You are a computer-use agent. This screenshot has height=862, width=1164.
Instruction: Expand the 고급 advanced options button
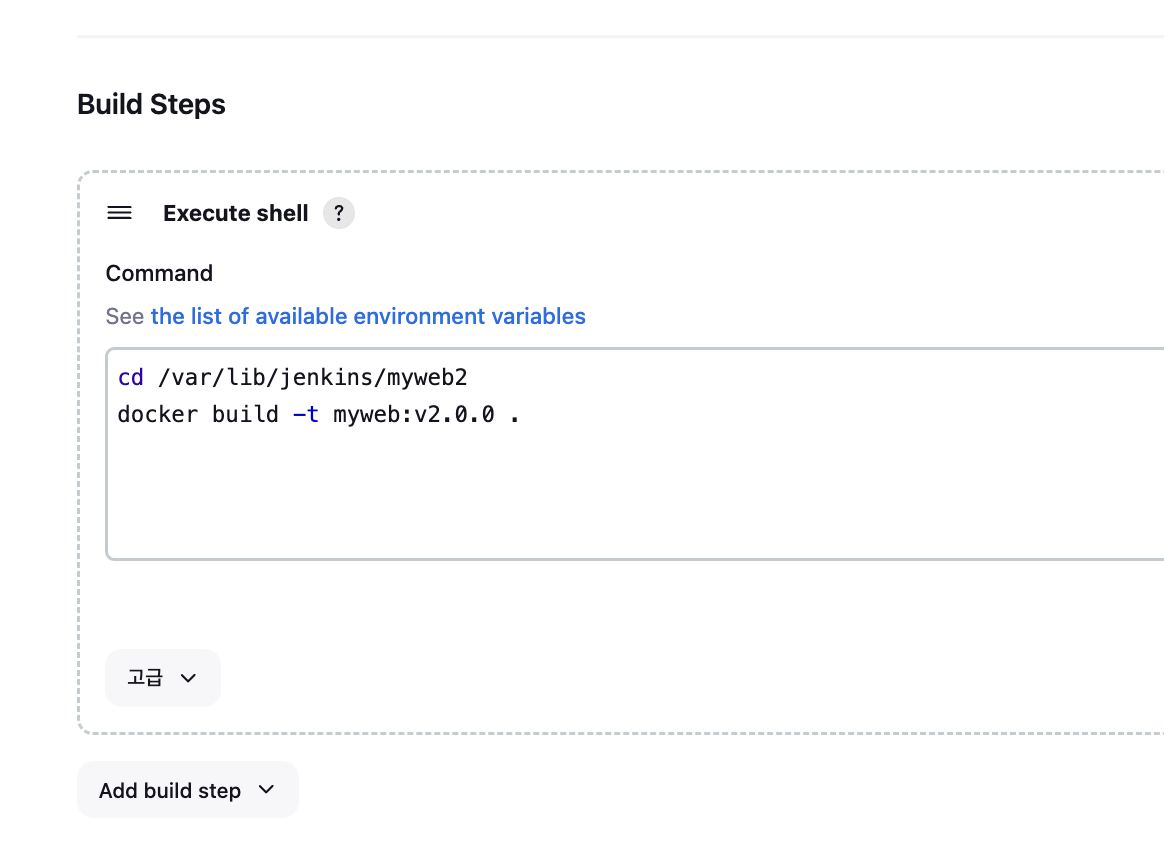tap(162, 678)
